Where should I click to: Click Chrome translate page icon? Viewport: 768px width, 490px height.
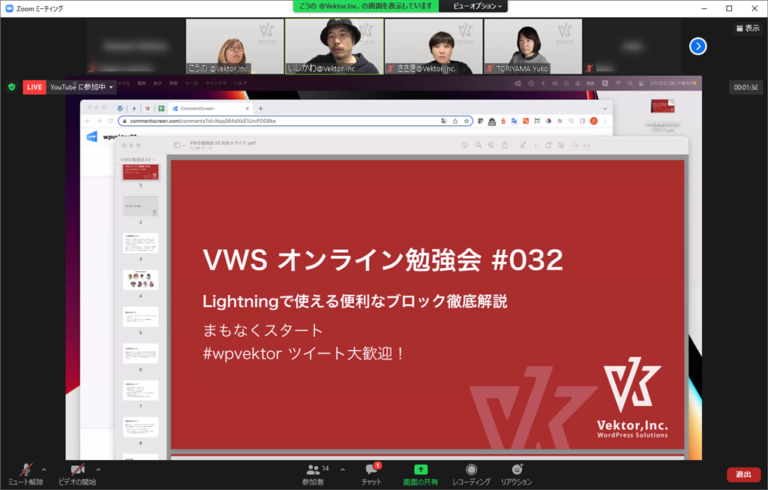click(x=444, y=121)
